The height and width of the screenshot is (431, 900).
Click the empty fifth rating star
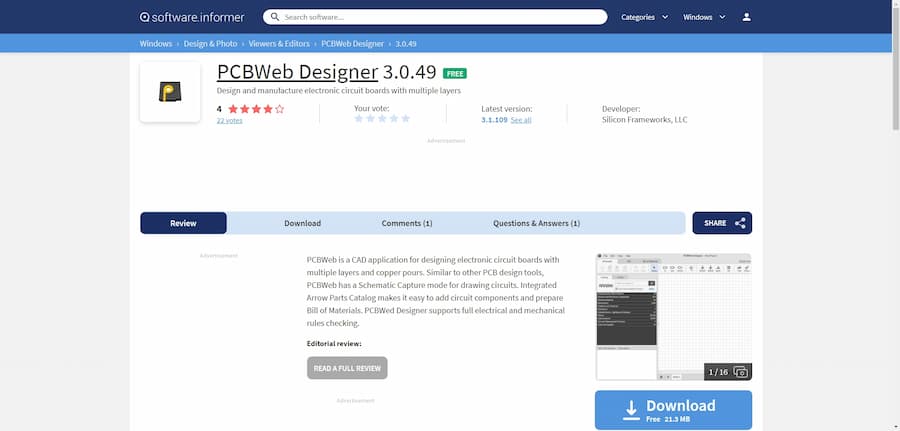280,108
